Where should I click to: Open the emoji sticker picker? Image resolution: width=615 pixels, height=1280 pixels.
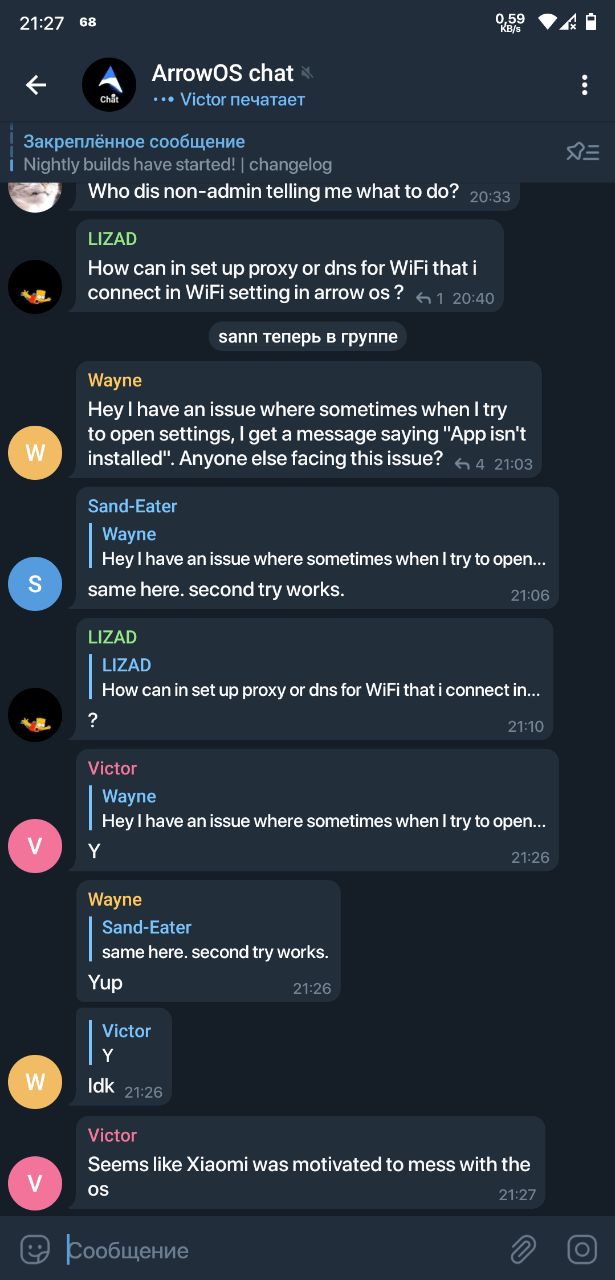35,1249
